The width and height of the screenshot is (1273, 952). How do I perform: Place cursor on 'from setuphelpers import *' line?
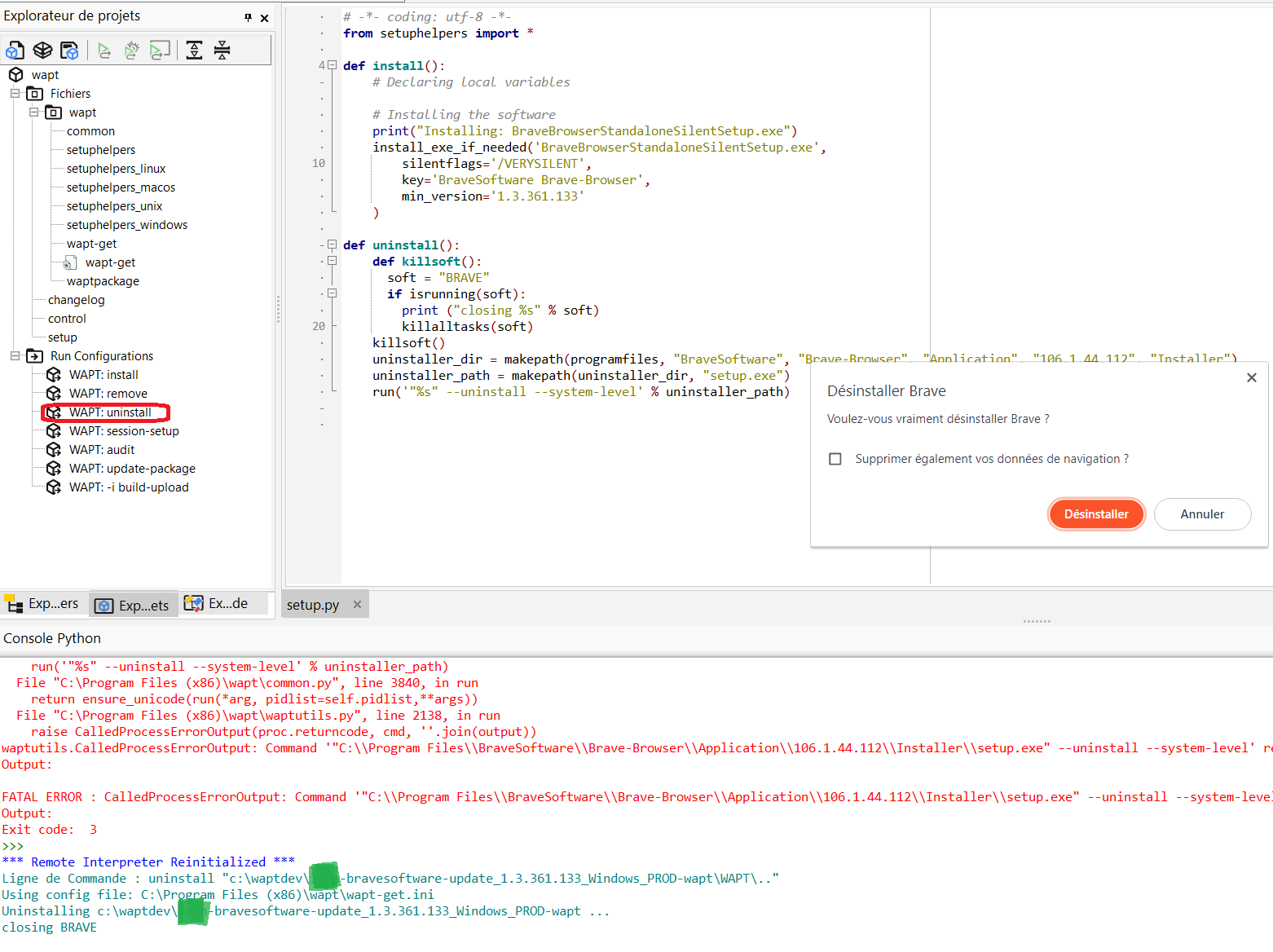[438, 33]
